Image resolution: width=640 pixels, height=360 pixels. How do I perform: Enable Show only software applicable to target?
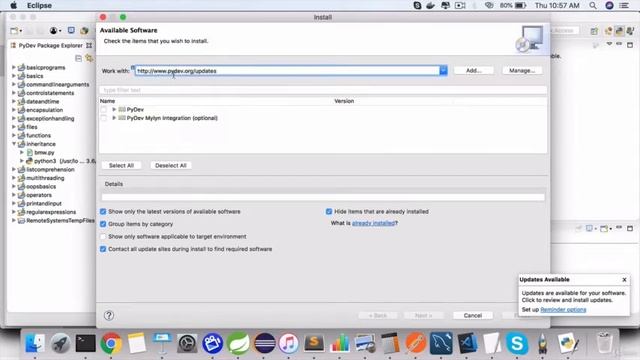[103, 236]
